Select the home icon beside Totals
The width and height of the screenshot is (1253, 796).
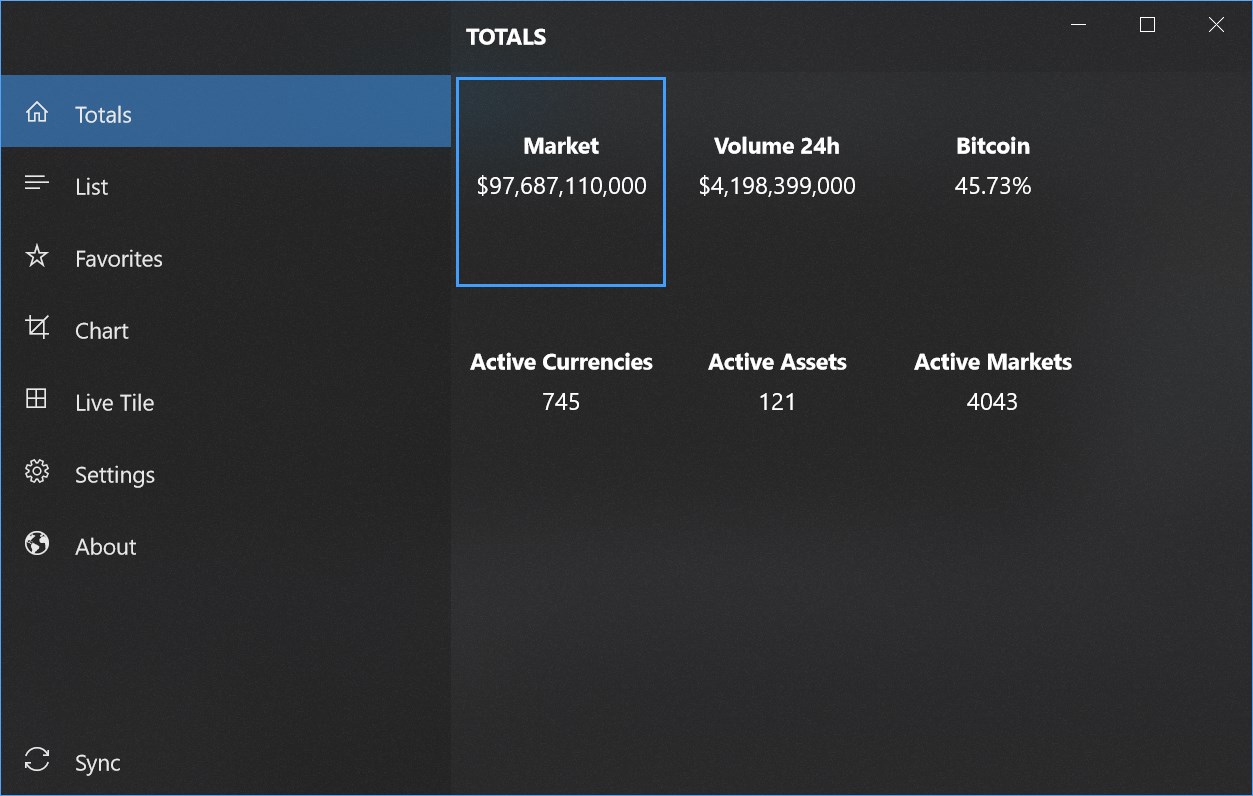(x=37, y=113)
